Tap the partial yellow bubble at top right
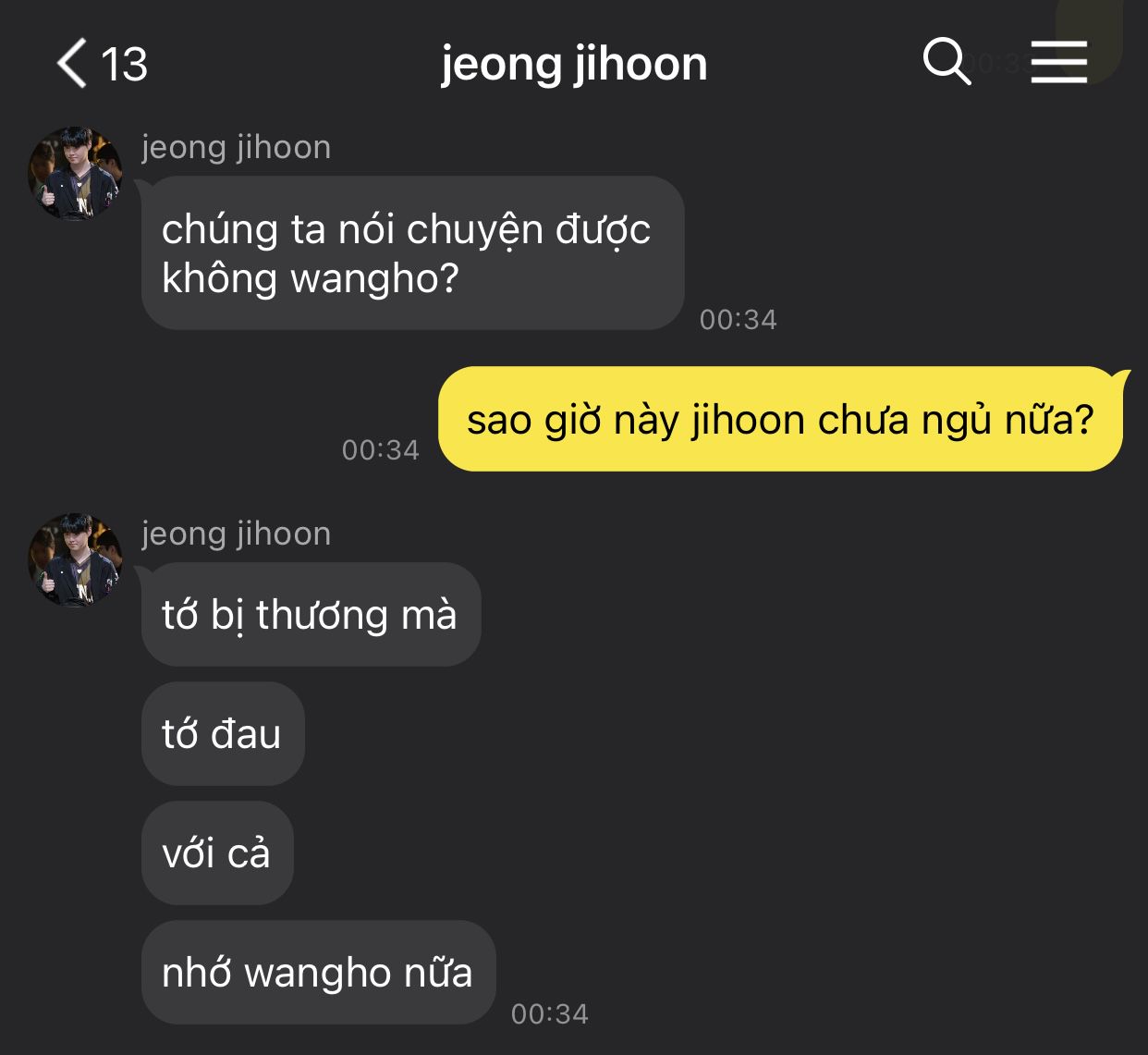Viewport: 1148px width, 1055px height. point(1089,37)
